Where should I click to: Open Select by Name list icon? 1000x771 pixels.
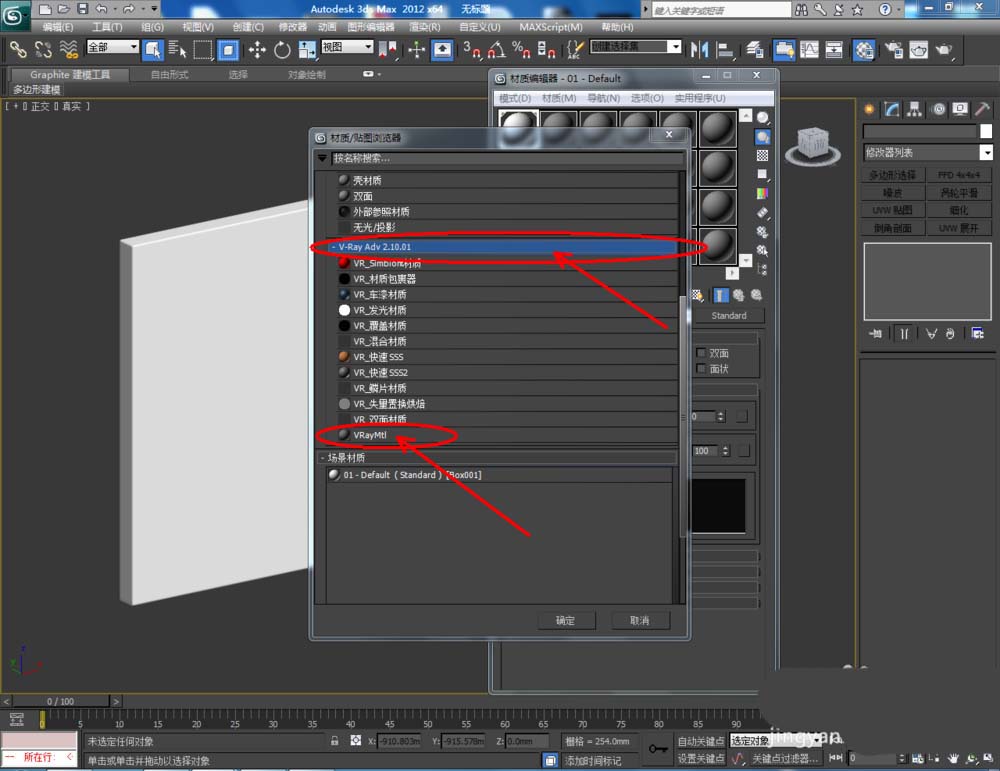click(177, 50)
